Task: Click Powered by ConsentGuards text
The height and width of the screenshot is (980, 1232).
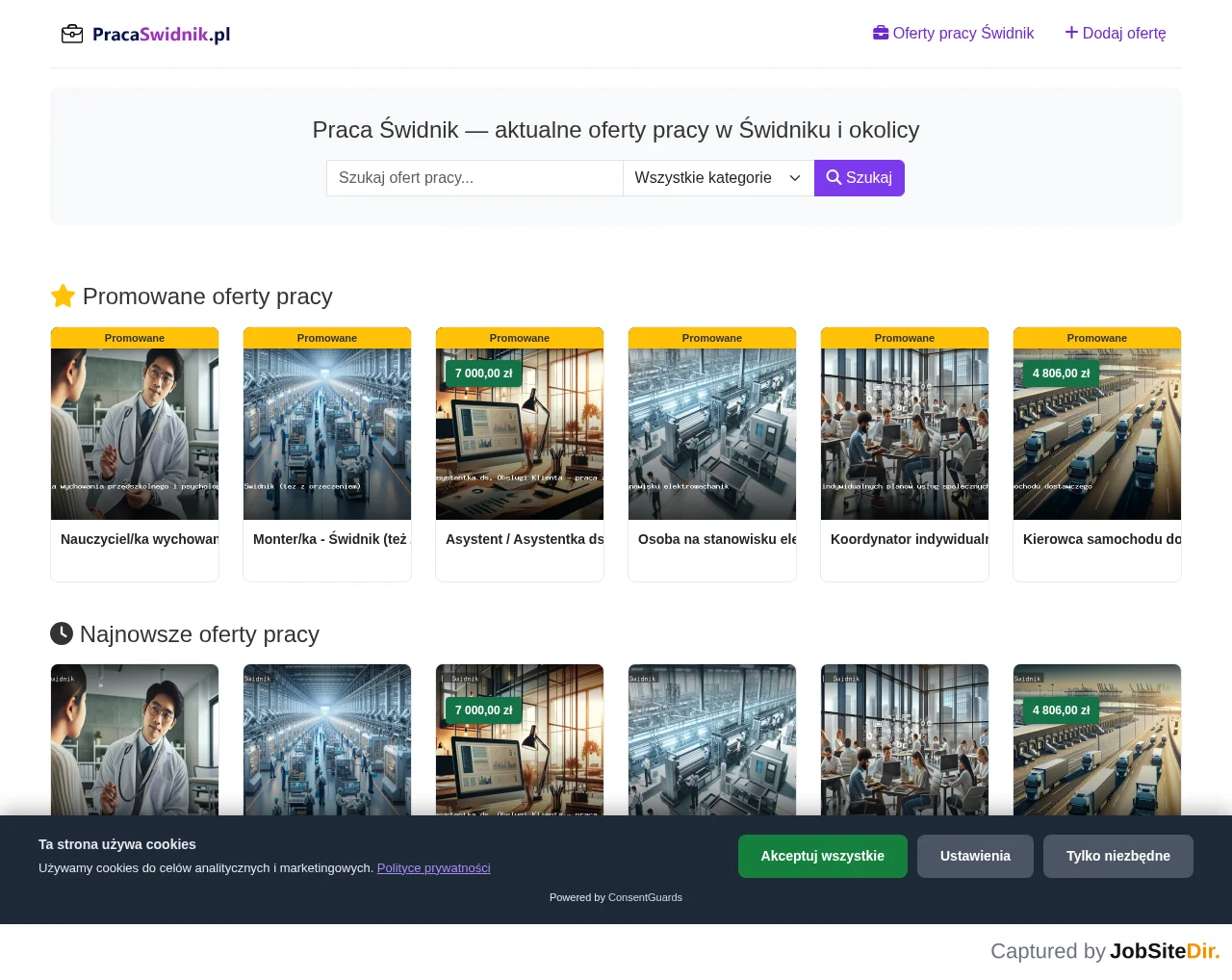Action: click(x=616, y=897)
